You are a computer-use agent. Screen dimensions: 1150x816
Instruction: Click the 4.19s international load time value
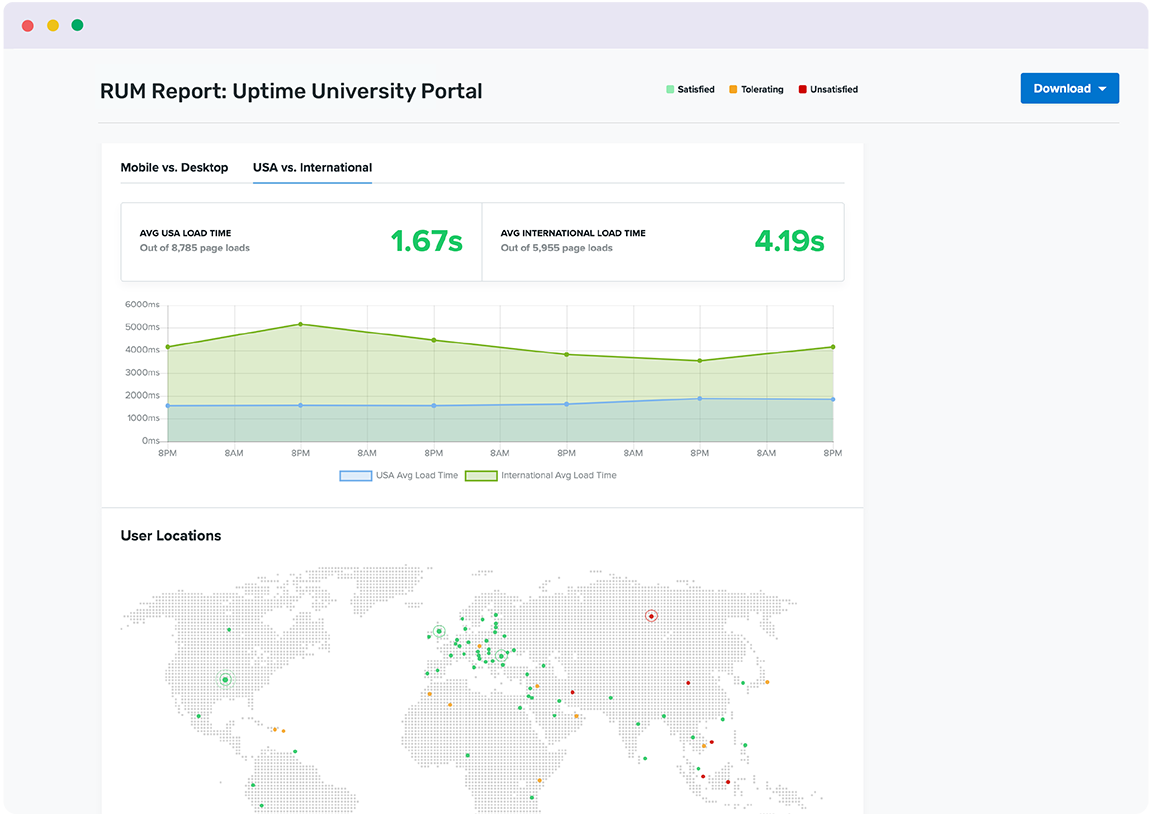point(789,241)
